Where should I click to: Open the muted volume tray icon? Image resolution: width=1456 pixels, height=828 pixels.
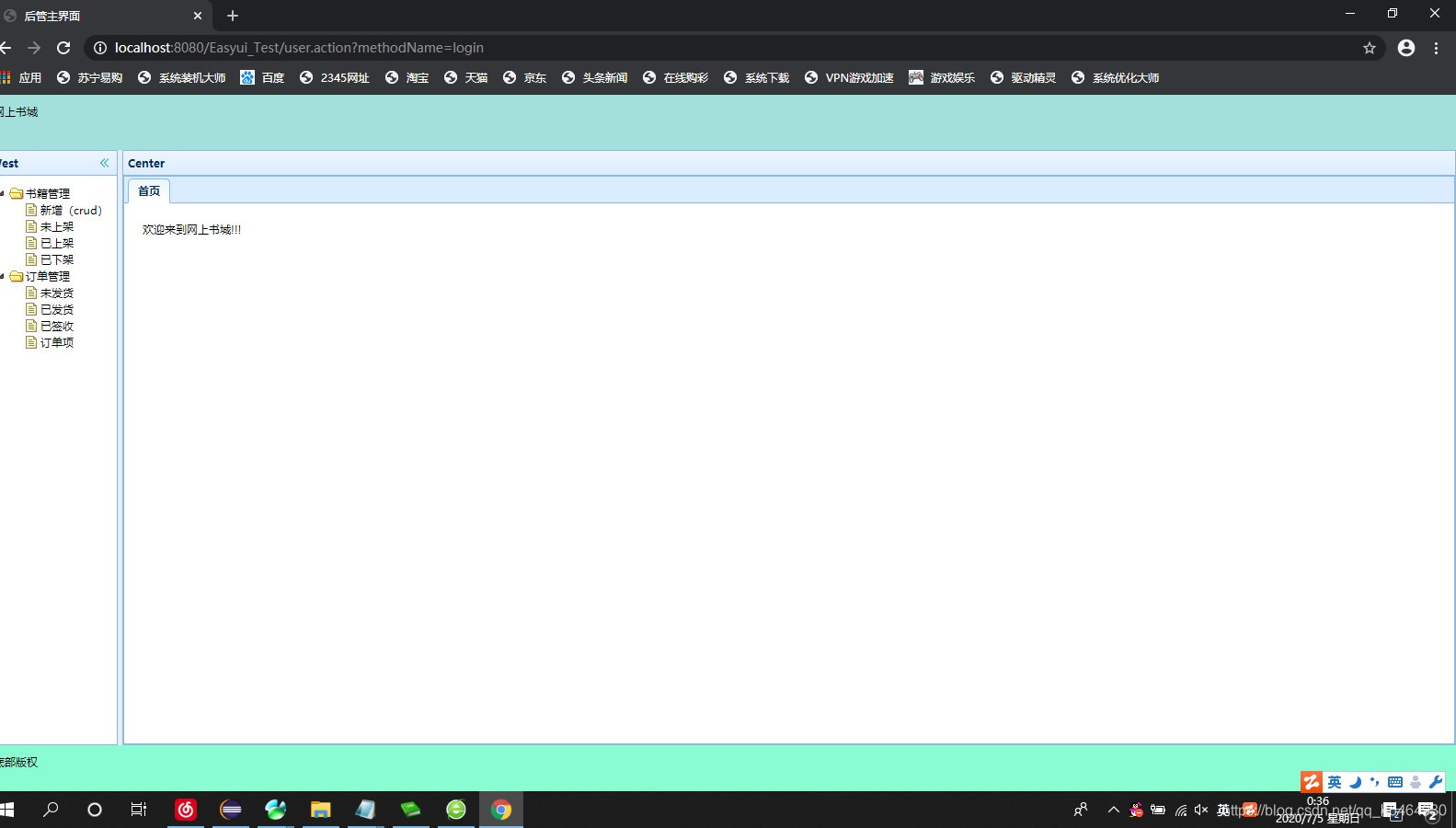(x=1201, y=810)
